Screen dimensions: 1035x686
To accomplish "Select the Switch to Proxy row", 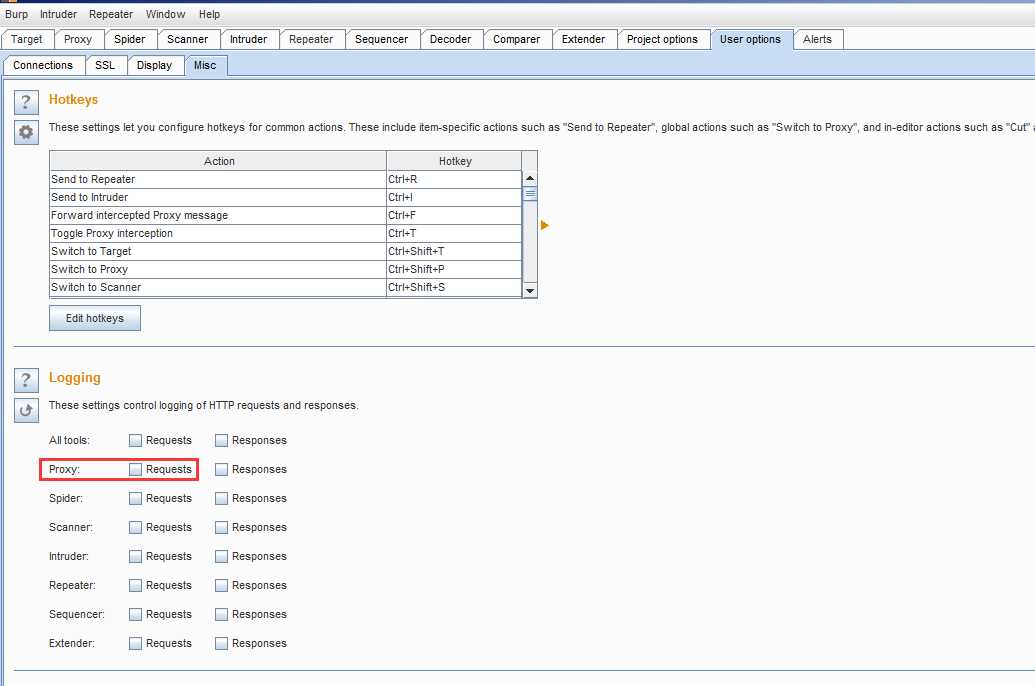I will tap(285, 269).
